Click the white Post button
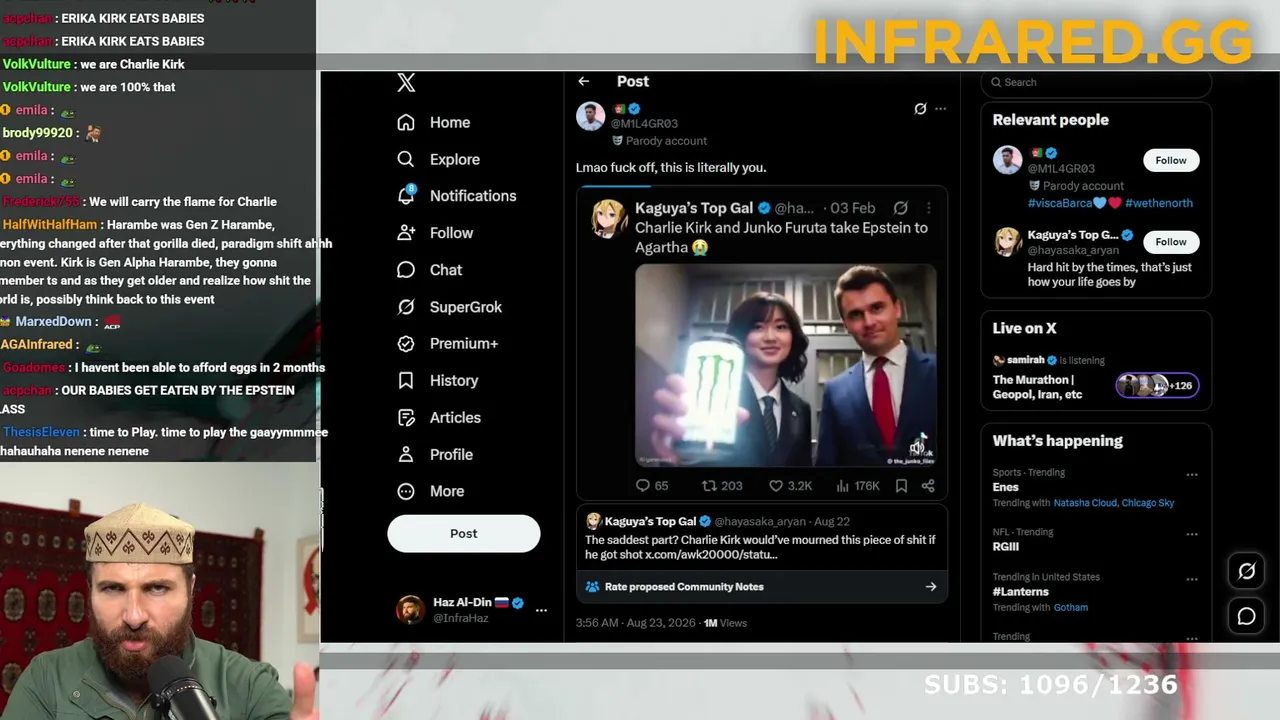The image size is (1280, 720). 464,534
